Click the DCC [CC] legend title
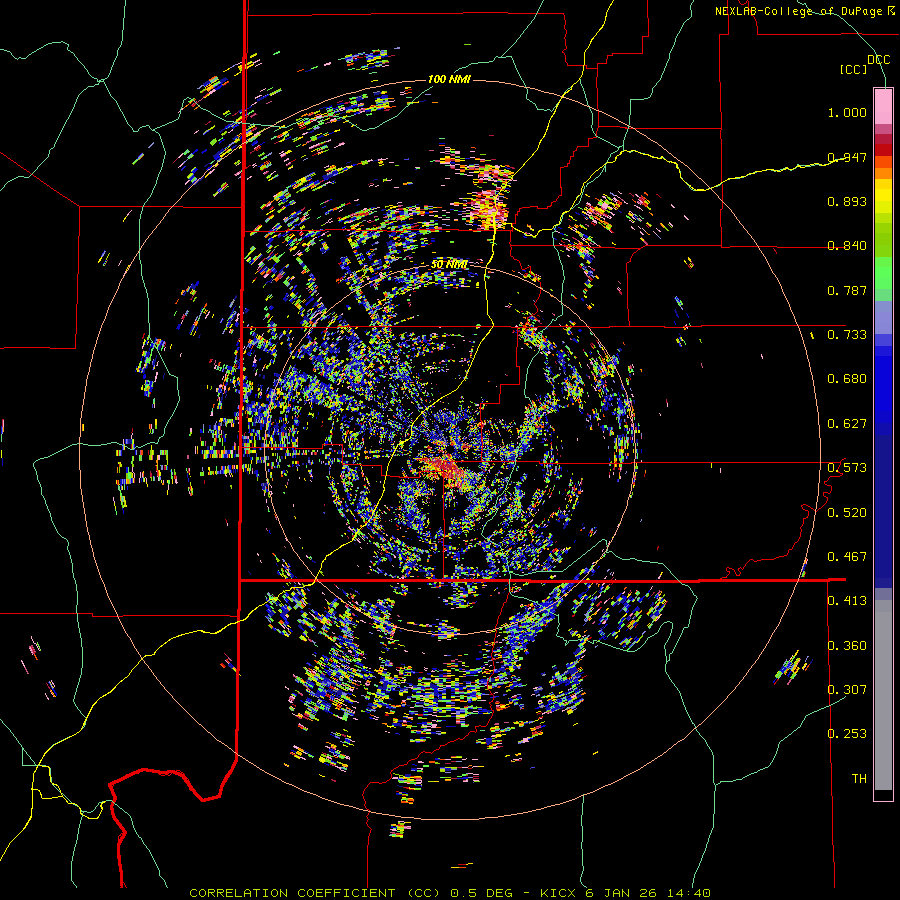 pyautogui.click(x=865, y=64)
